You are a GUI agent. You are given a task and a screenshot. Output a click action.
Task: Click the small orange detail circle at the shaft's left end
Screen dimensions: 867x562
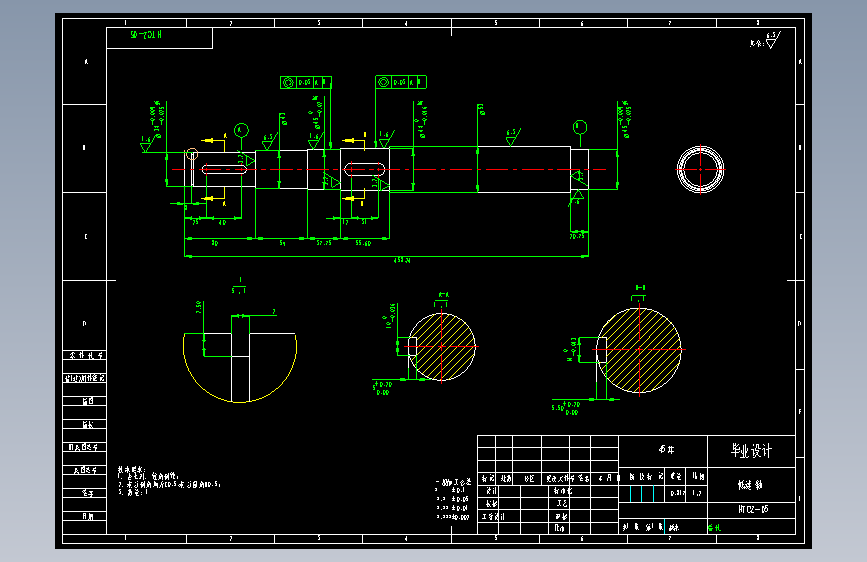pyautogui.click(x=192, y=154)
